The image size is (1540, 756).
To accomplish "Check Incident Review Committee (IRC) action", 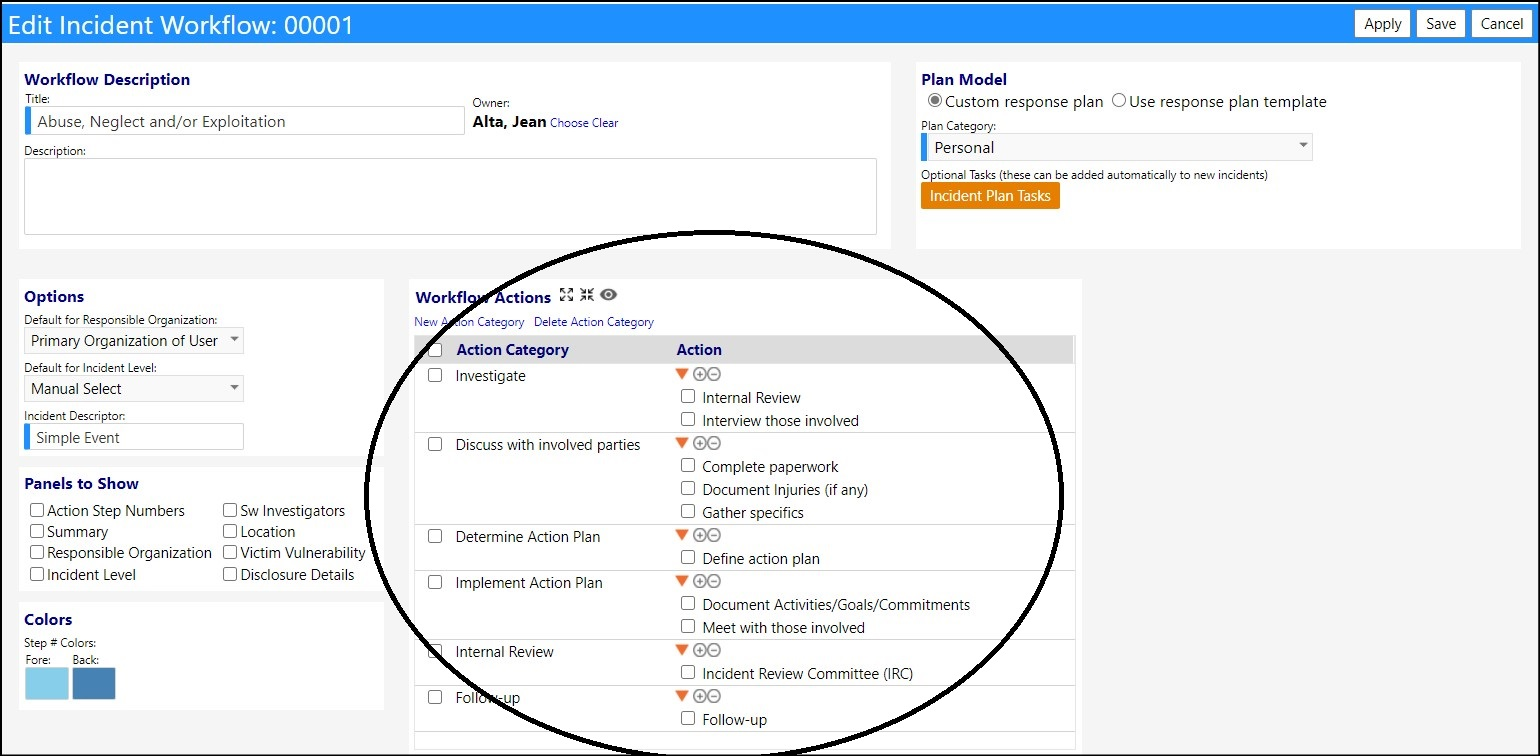I will (688, 673).
